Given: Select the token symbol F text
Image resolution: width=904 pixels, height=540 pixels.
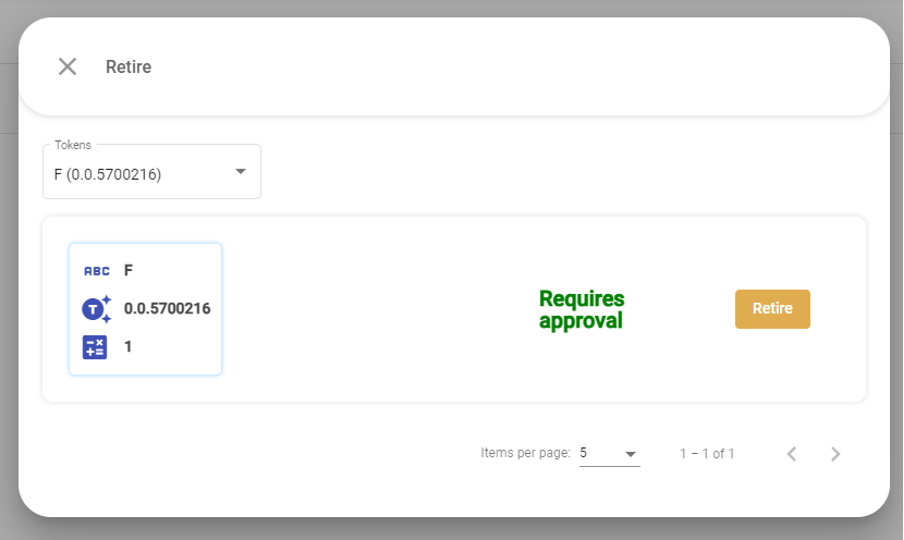Looking at the screenshot, I should [x=129, y=270].
